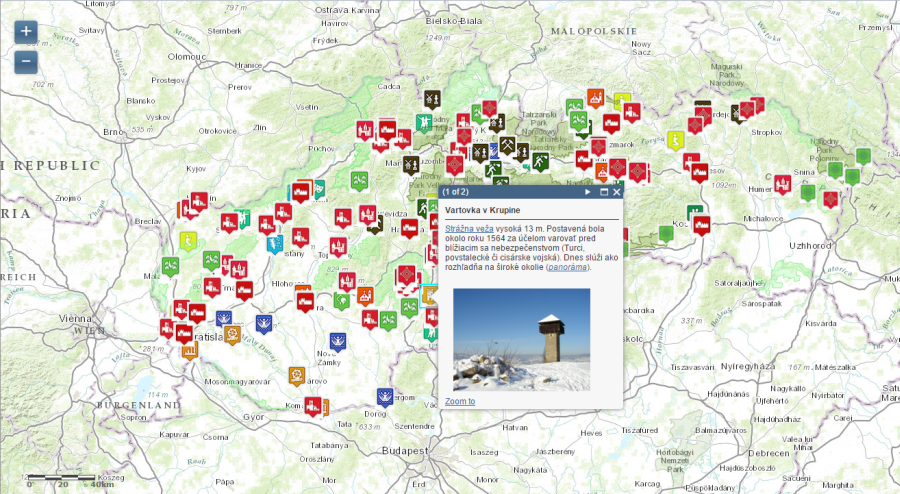Select the orange marker near Mosonmagyaróvár
The width and height of the screenshot is (900, 494).
coord(296,375)
